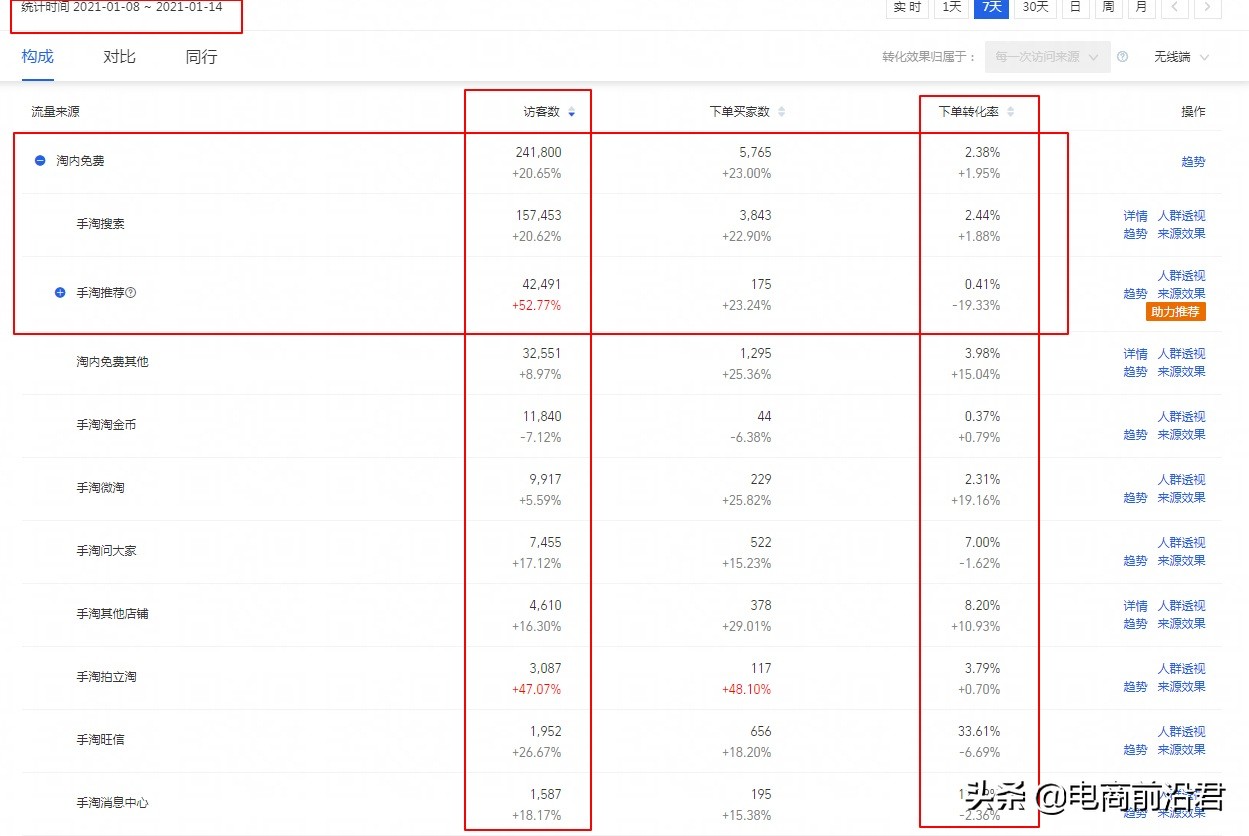This screenshot has height=836, width=1249.
Task: Click visitor count 241,800
Action: tap(538, 153)
